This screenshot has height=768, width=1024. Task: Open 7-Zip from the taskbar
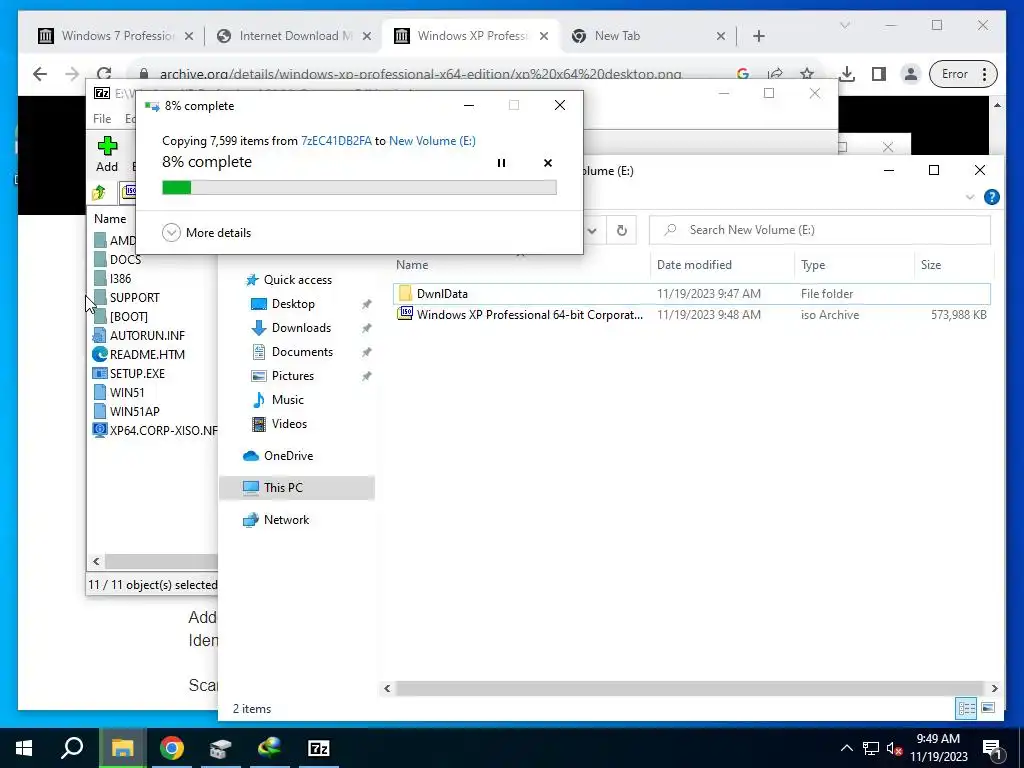(x=319, y=748)
